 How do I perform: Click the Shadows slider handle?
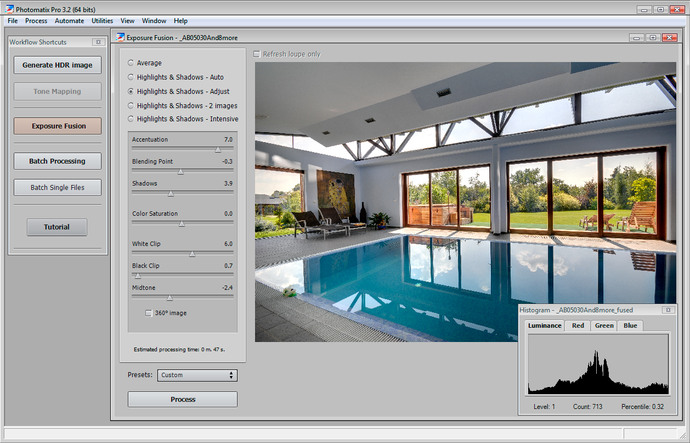tap(171, 194)
